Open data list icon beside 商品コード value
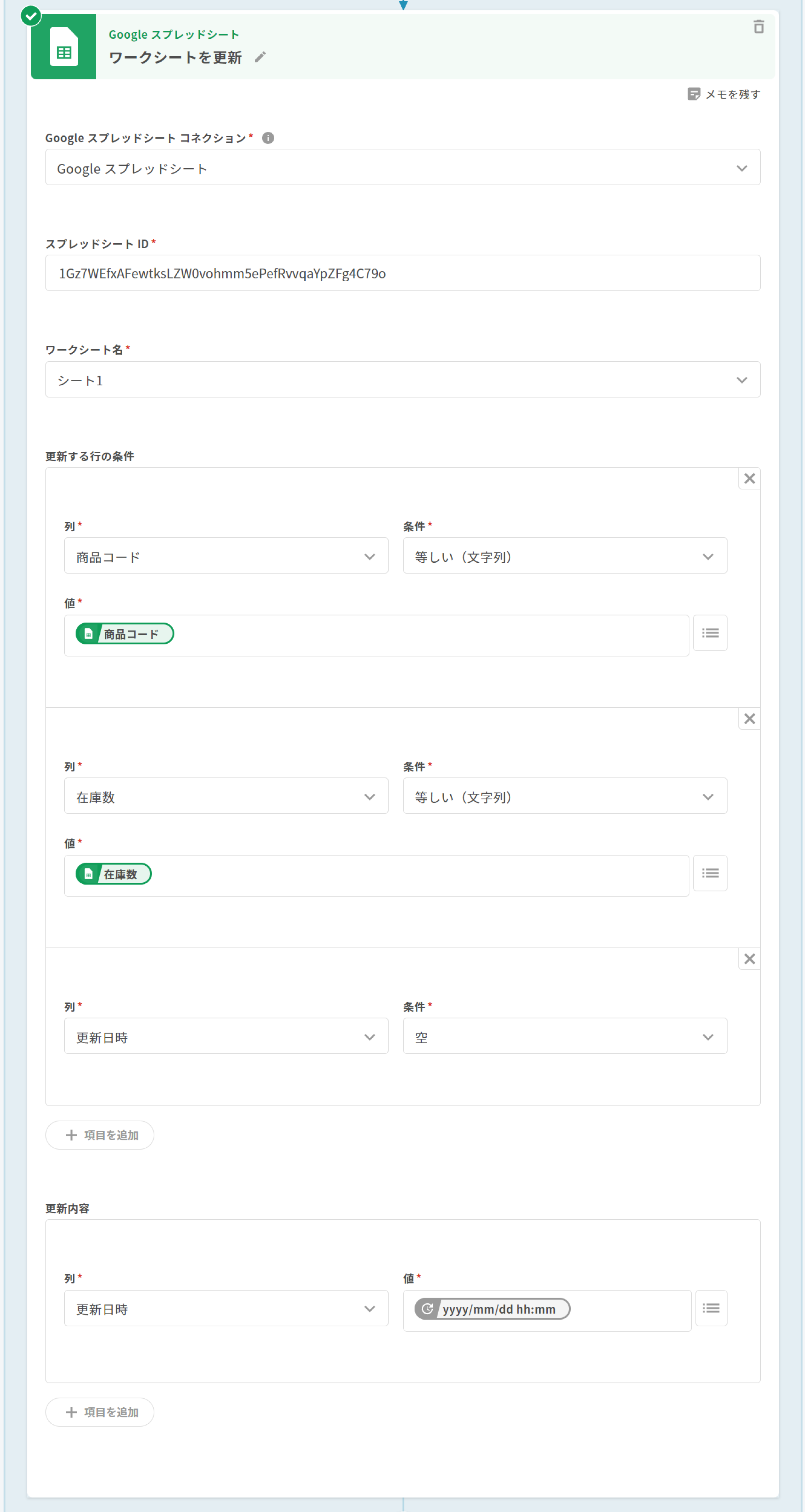 (x=710, y=633)
